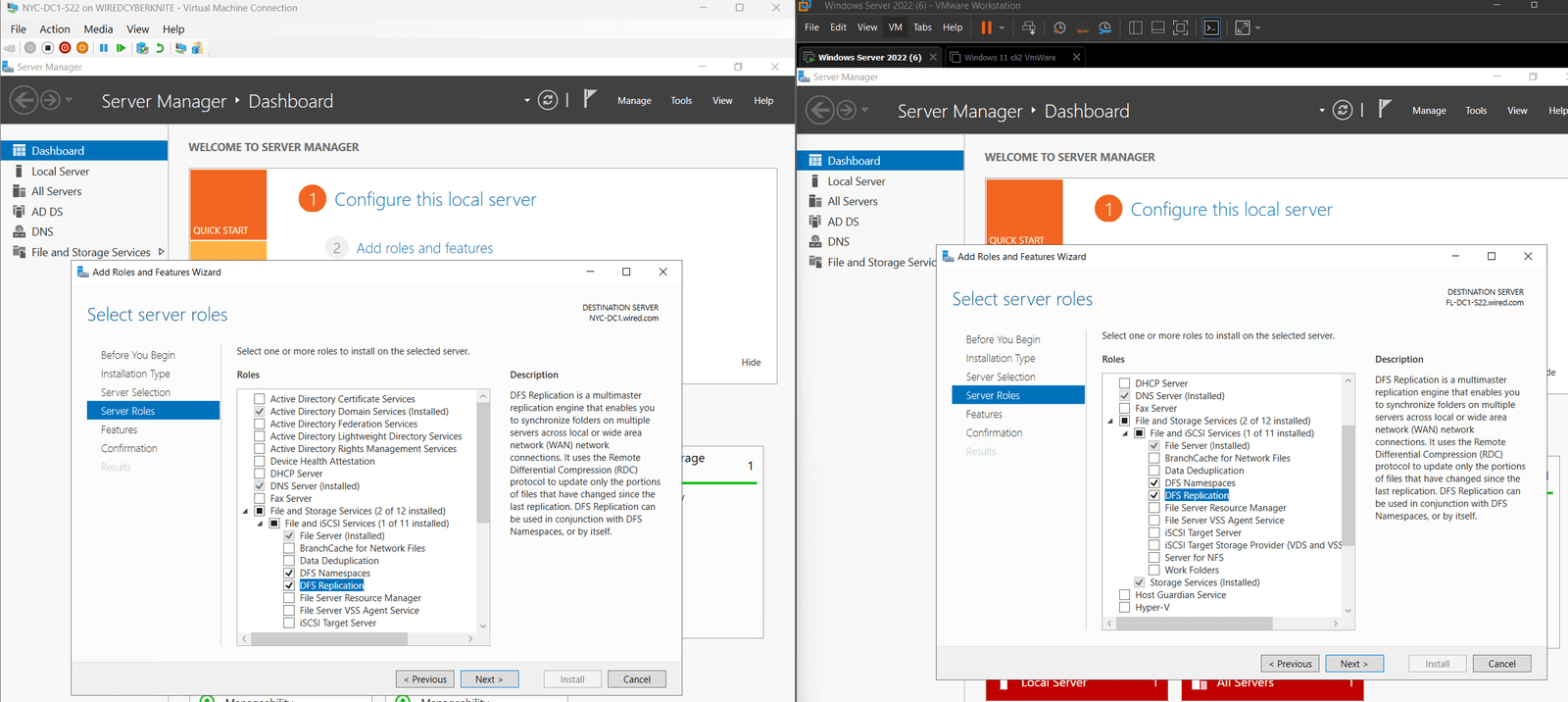Open VMware snapshot manager wrench-clock icon
The height and width of the screenshot is (702, 1568).
click(x=1104, y=27)
